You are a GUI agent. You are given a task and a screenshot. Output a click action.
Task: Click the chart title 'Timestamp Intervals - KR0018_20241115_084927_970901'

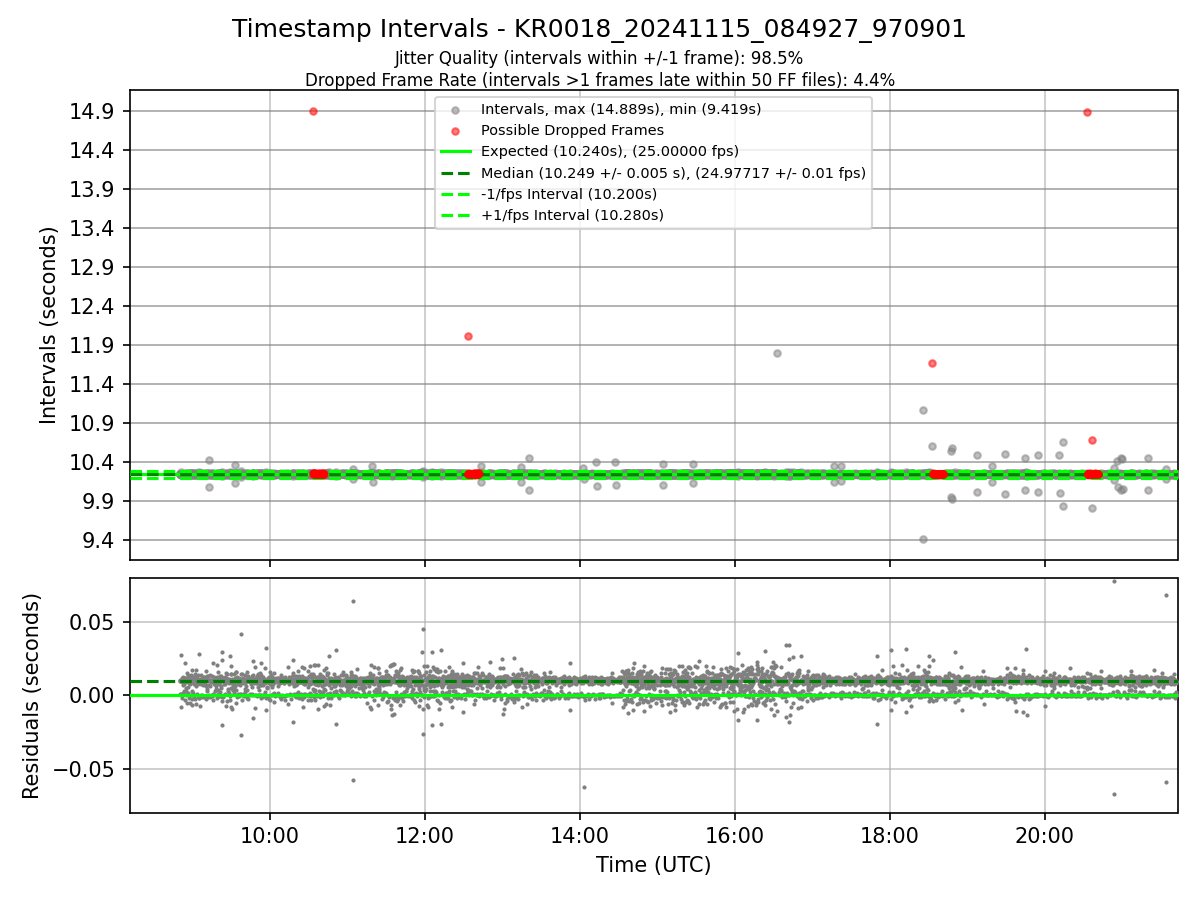point(599,29)
